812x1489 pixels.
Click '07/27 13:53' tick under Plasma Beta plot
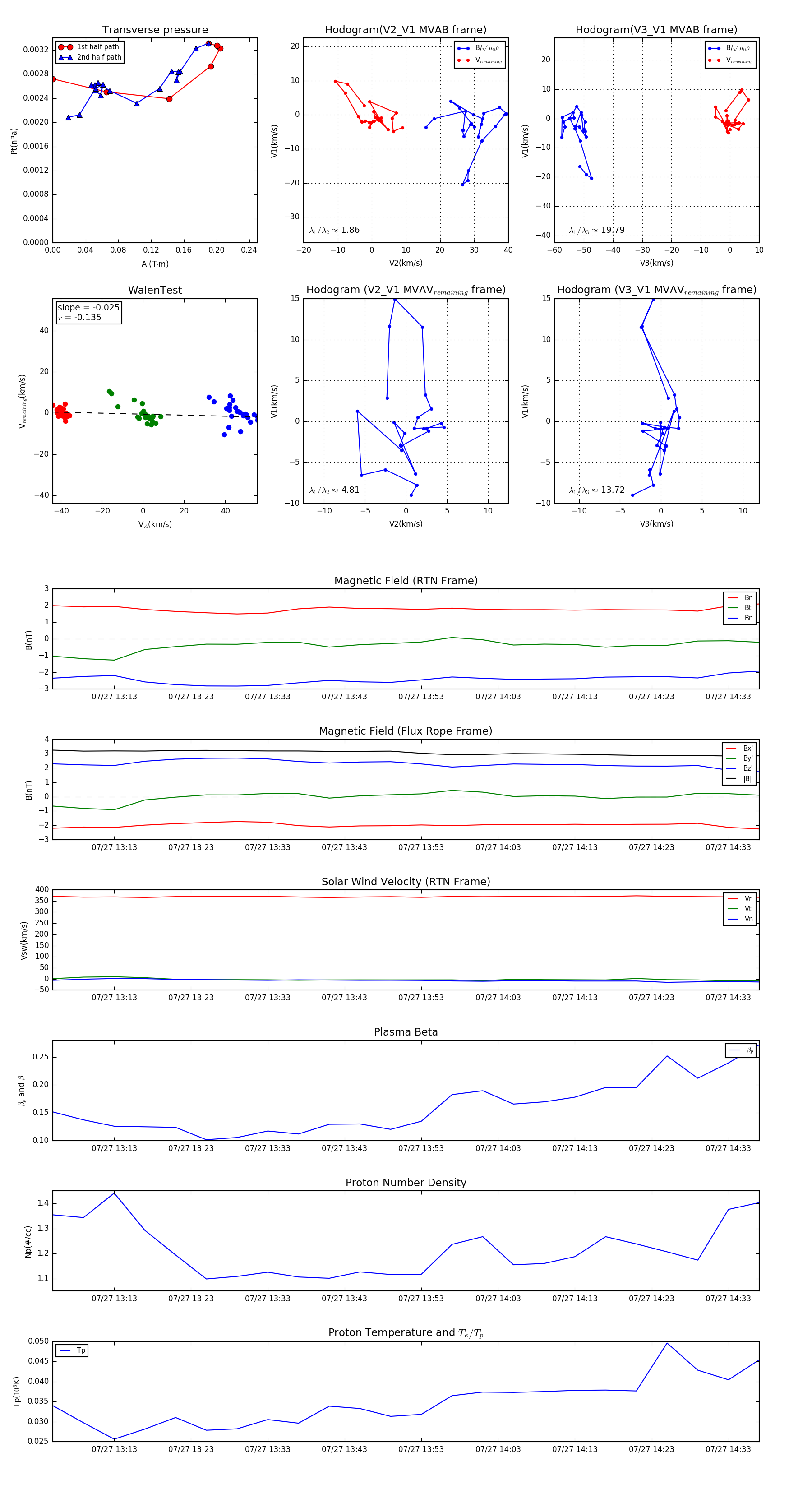(x=421, y=1148)
